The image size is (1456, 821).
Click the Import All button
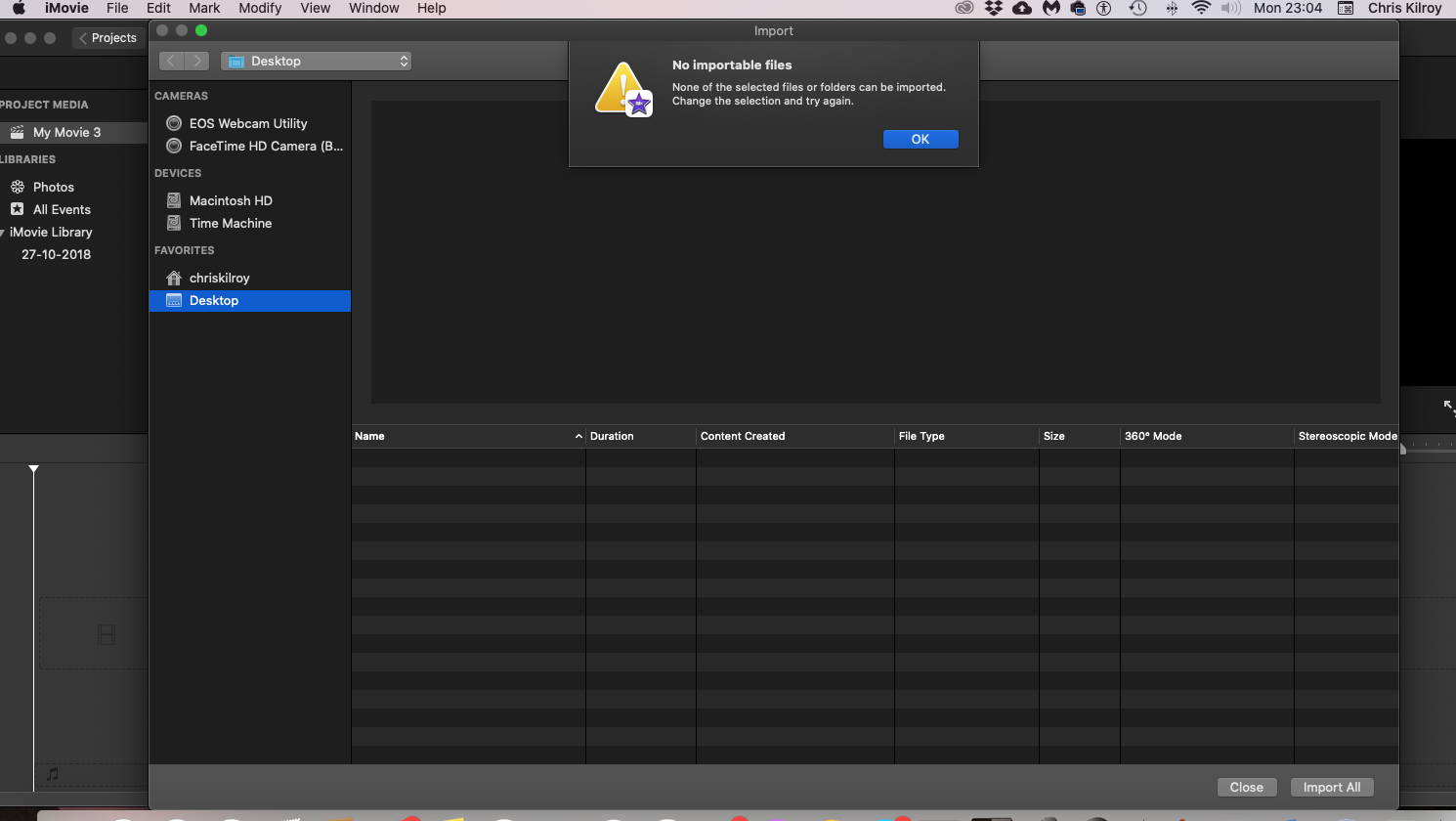click(x=1332, y=787)
